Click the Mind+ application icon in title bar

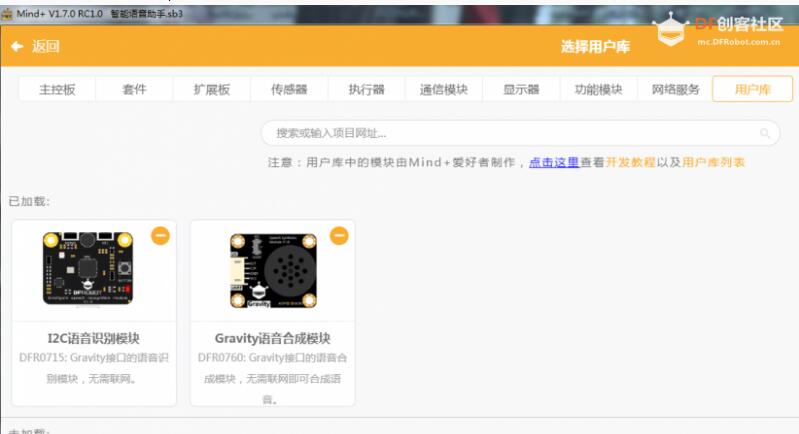click(x=7, y=14)
